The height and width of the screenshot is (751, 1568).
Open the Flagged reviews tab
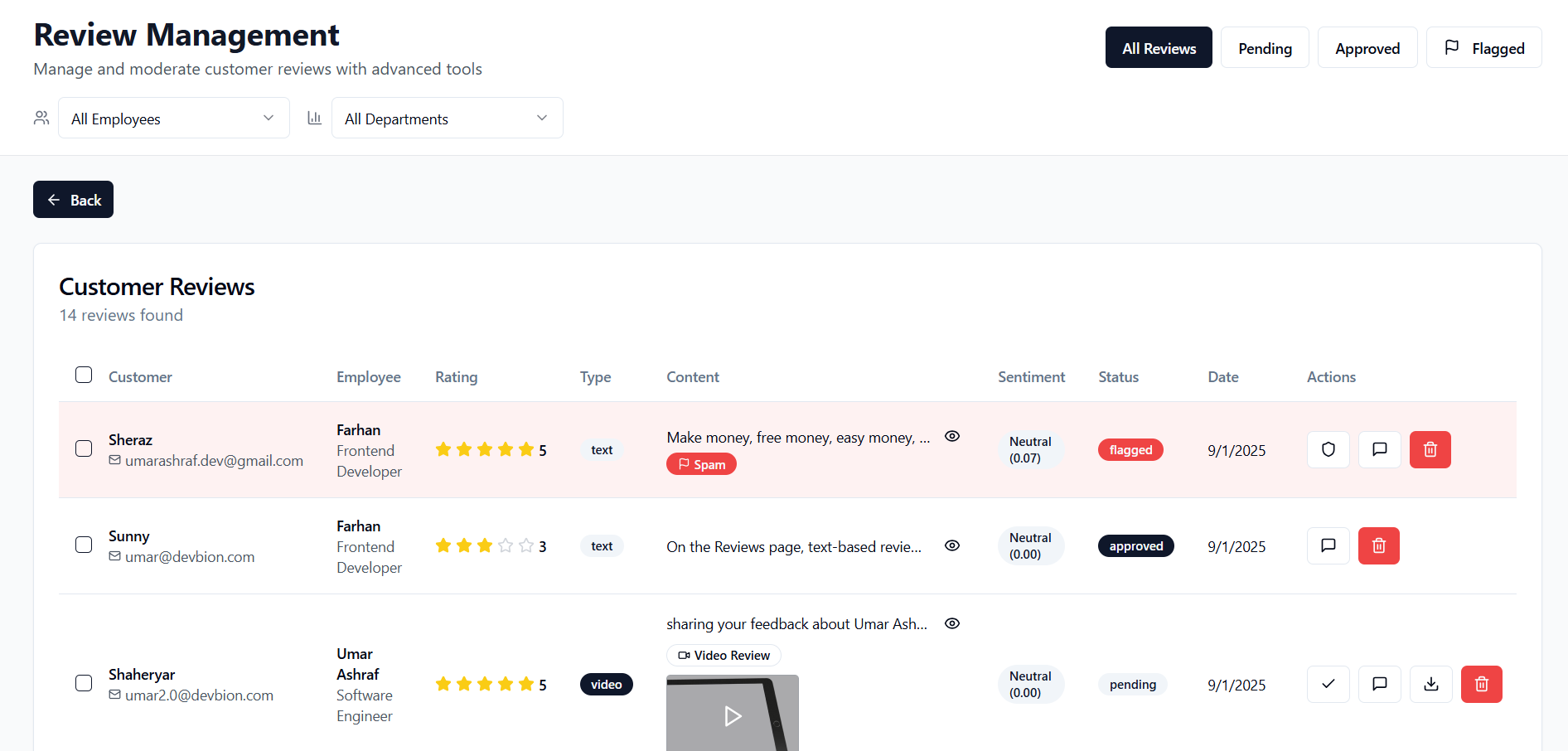(1483, 47)
